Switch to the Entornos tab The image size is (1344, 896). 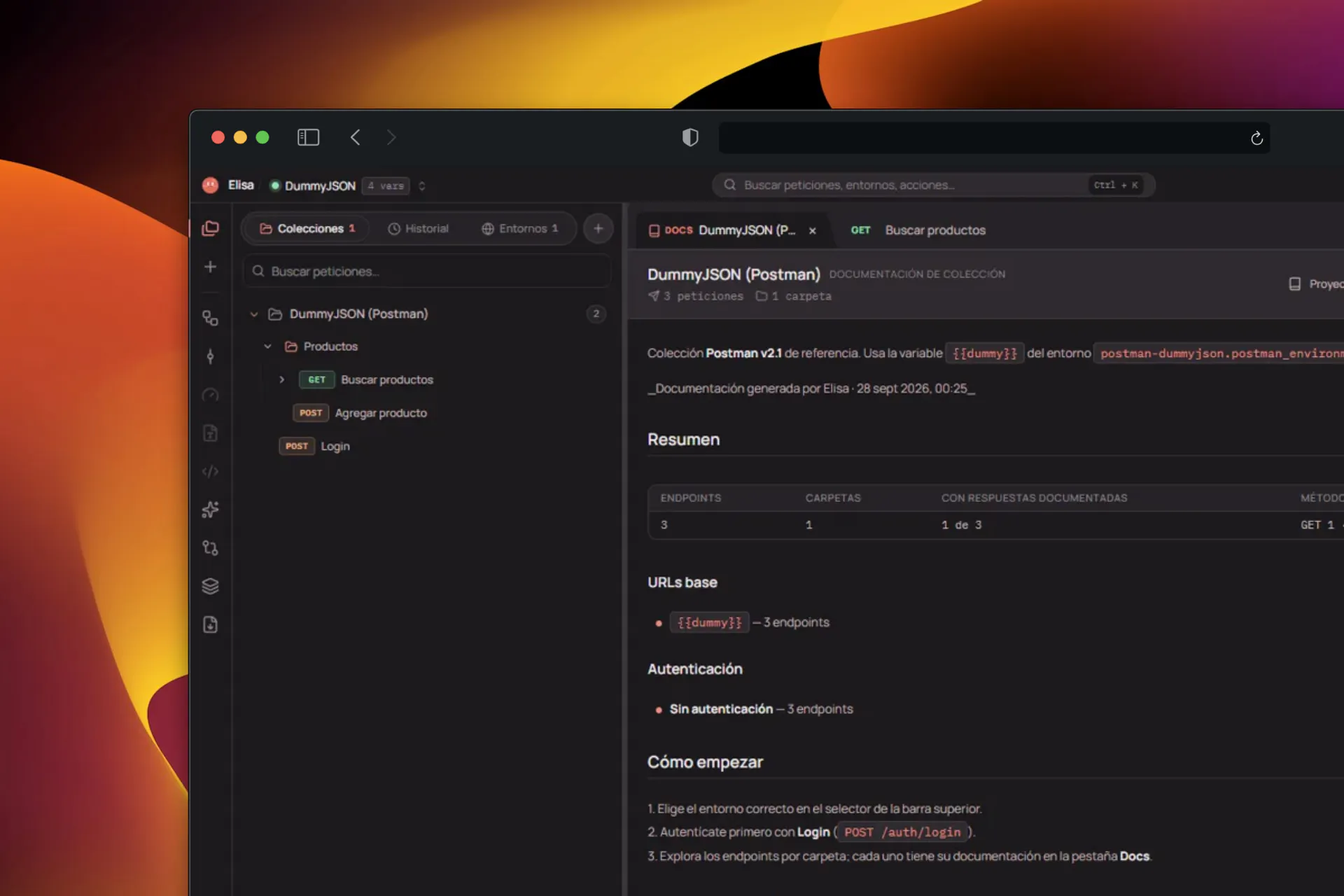point(520,228)
